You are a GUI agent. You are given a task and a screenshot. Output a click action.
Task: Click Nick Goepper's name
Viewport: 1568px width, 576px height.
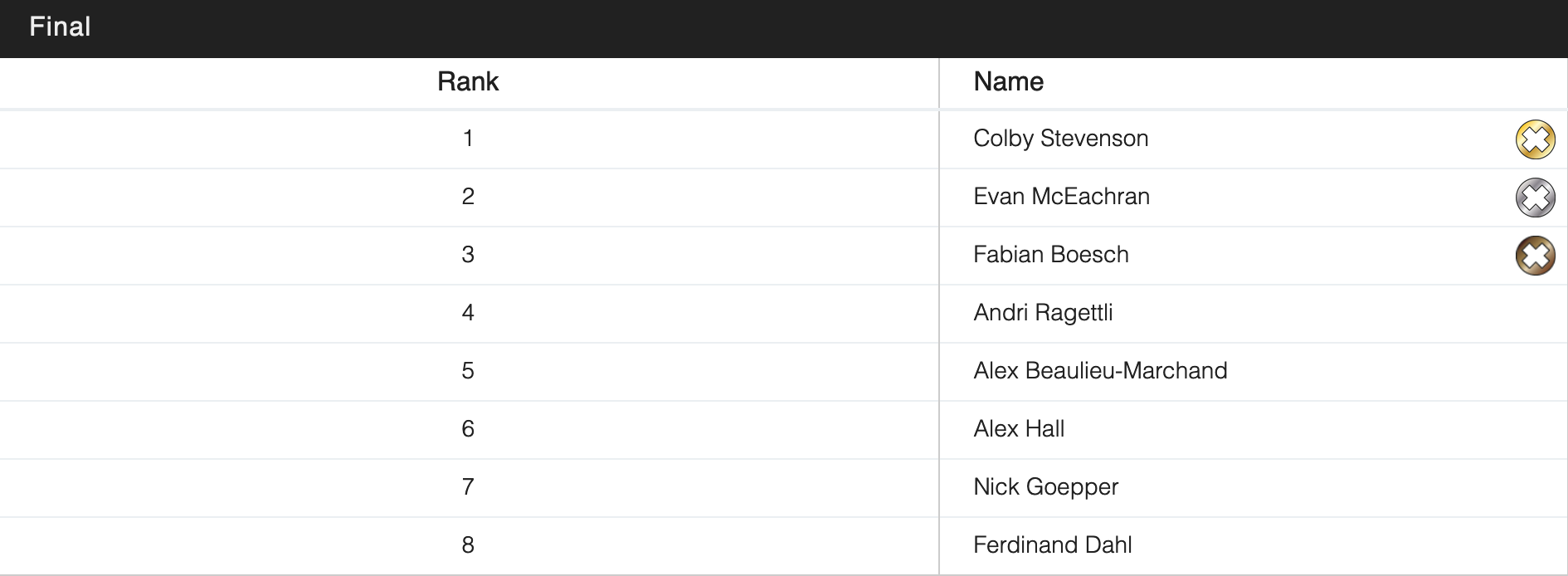tap(1045, 487)
